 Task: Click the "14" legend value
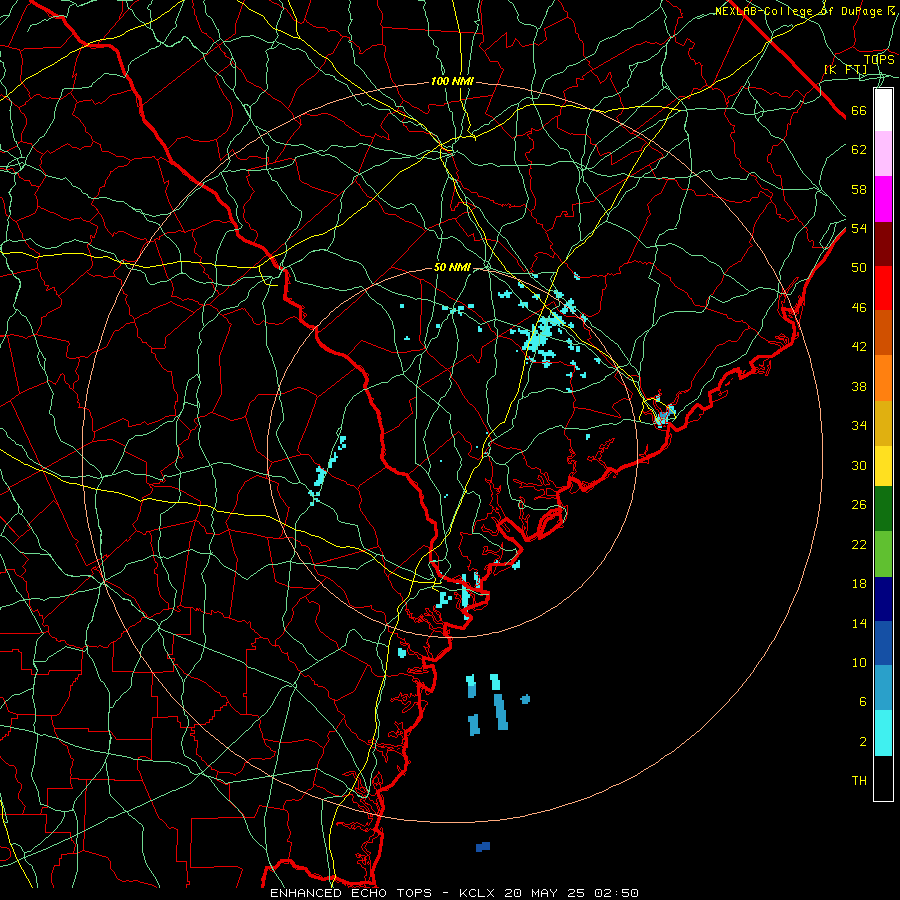click(859, 623)
